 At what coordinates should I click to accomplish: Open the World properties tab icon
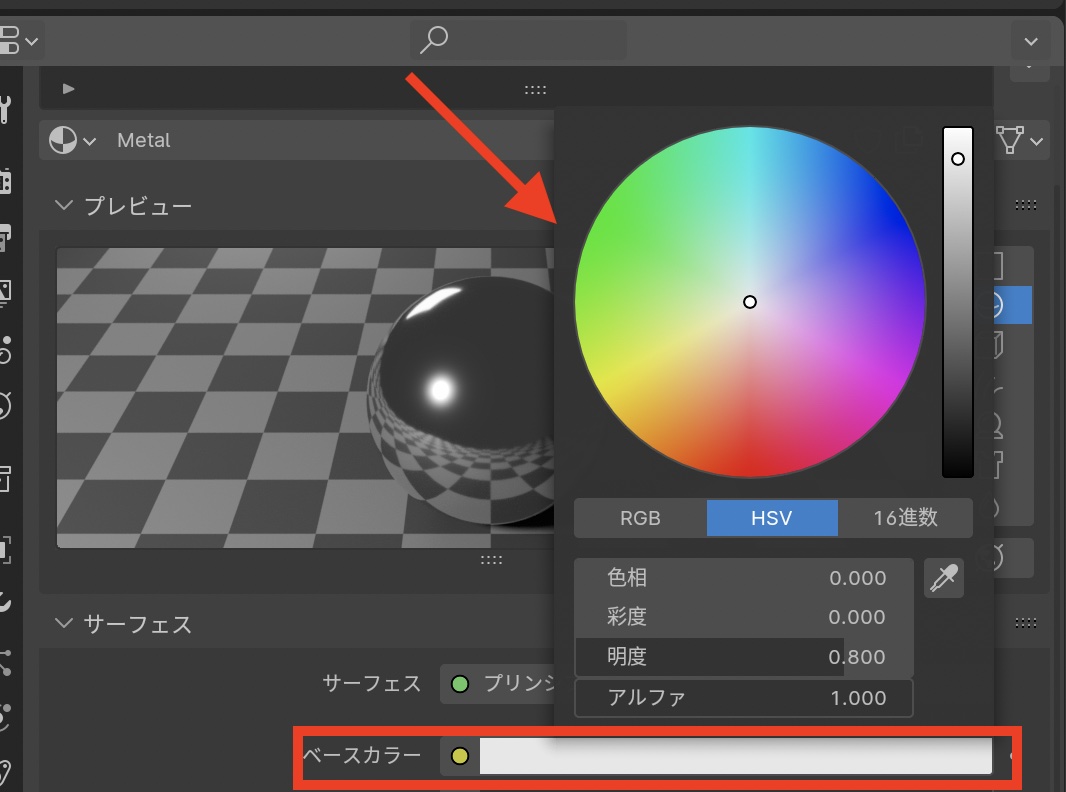pos(5,404)
